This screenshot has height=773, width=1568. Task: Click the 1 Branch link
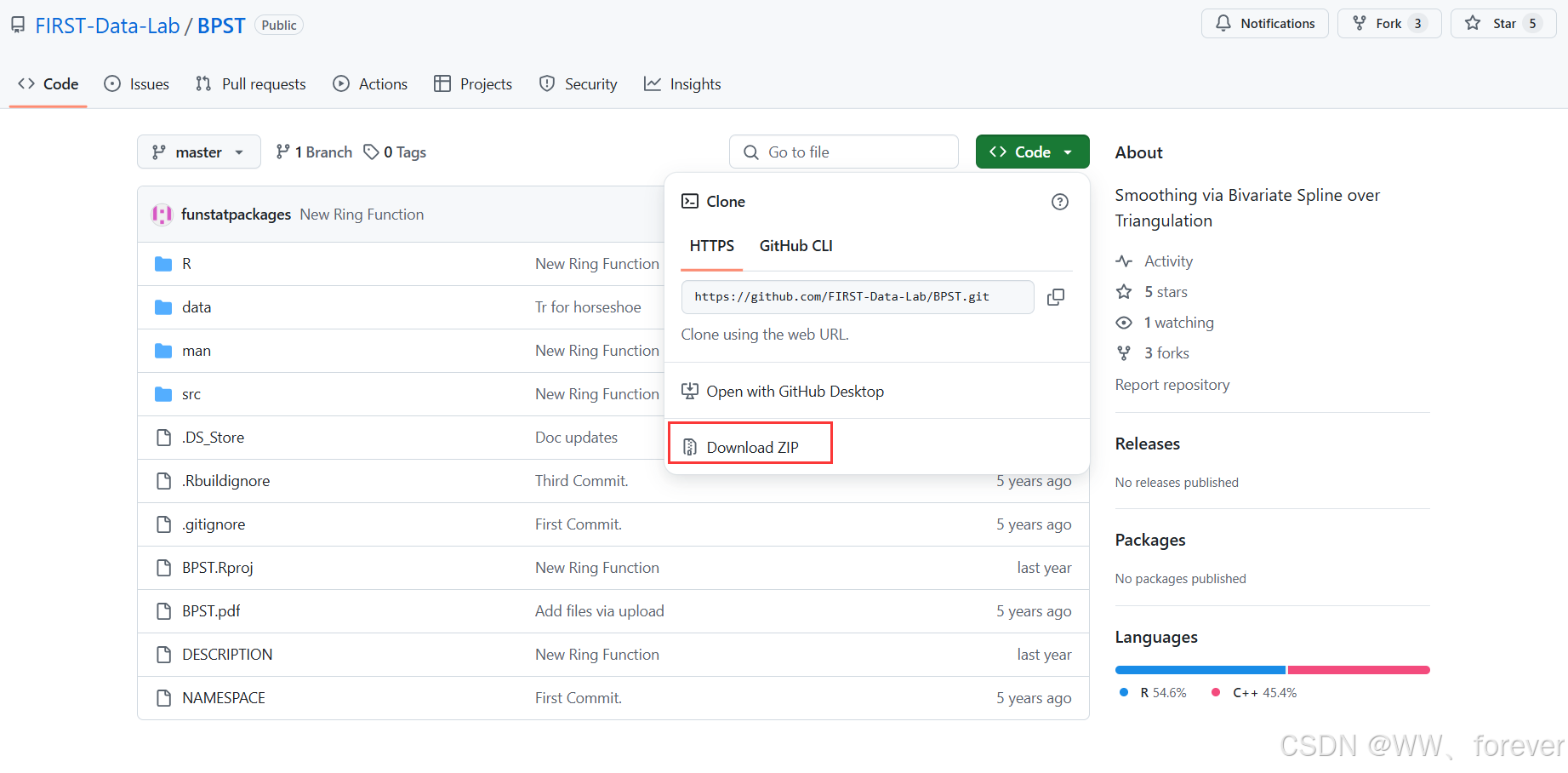pos(314,152)
